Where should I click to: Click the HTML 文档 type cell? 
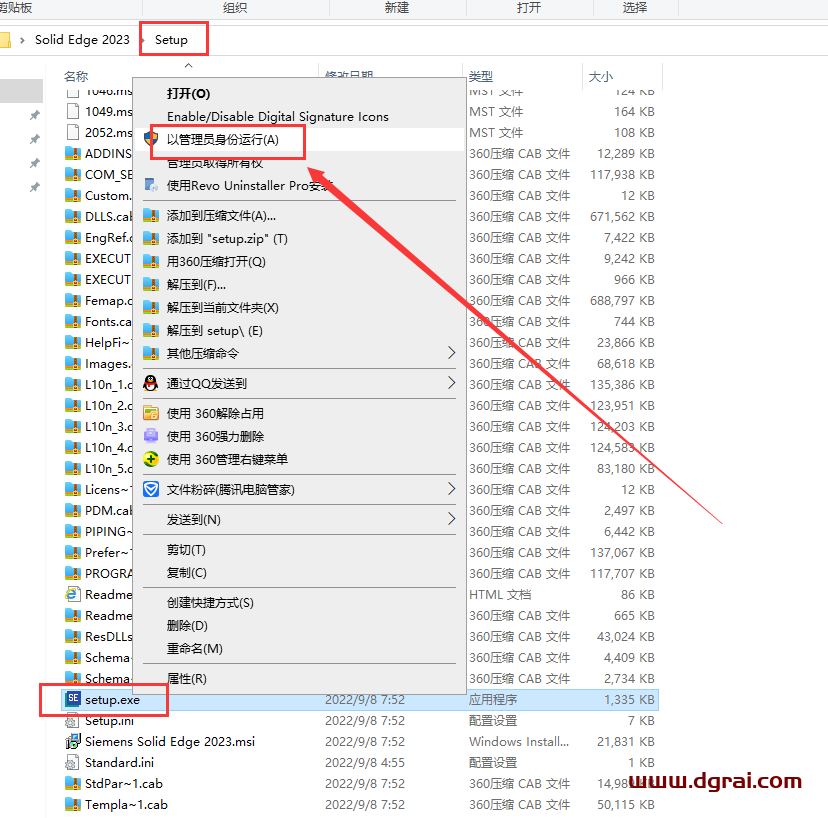point(500,595)
